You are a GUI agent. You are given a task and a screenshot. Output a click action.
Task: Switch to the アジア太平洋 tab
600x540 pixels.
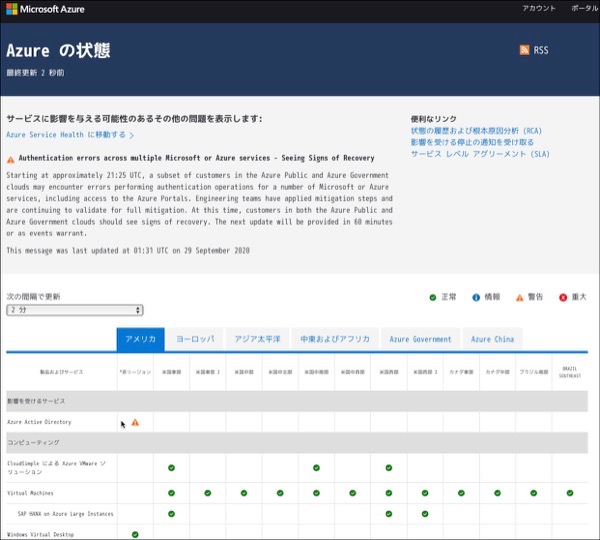pos(258,339)
